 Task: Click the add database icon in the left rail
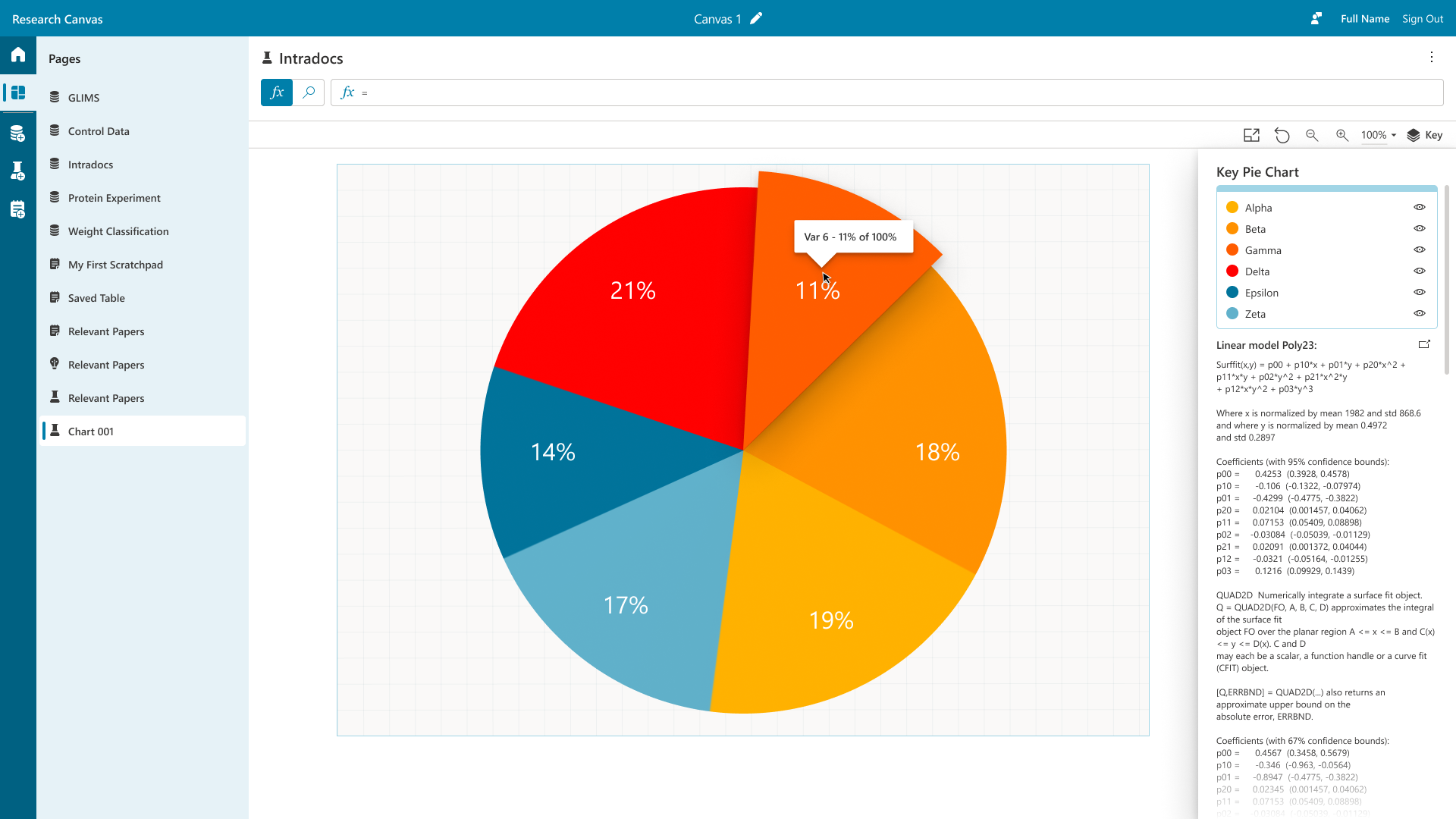18,134
